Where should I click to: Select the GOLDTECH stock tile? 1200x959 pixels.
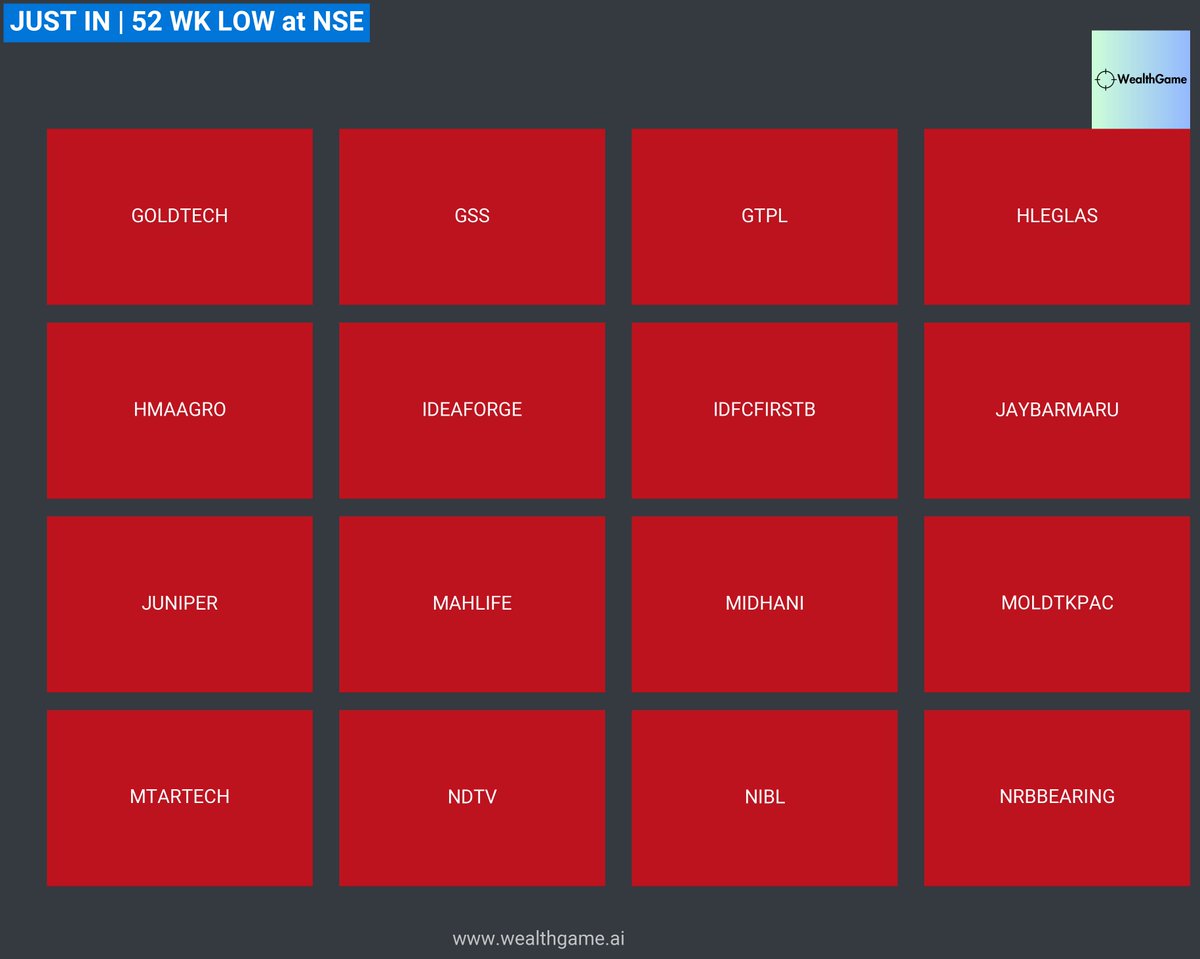click(180, 216)
